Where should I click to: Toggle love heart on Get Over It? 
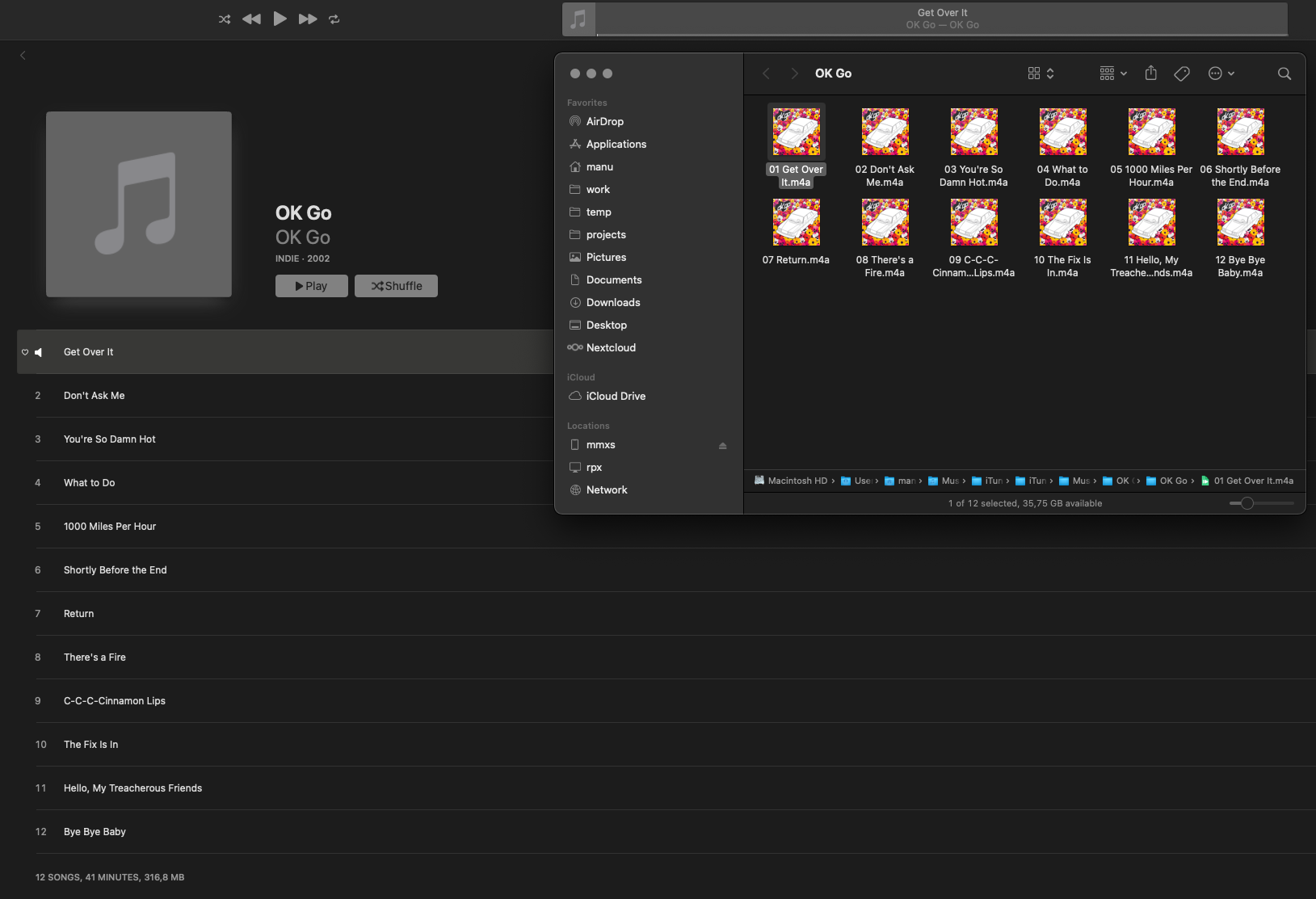(25, 352)
